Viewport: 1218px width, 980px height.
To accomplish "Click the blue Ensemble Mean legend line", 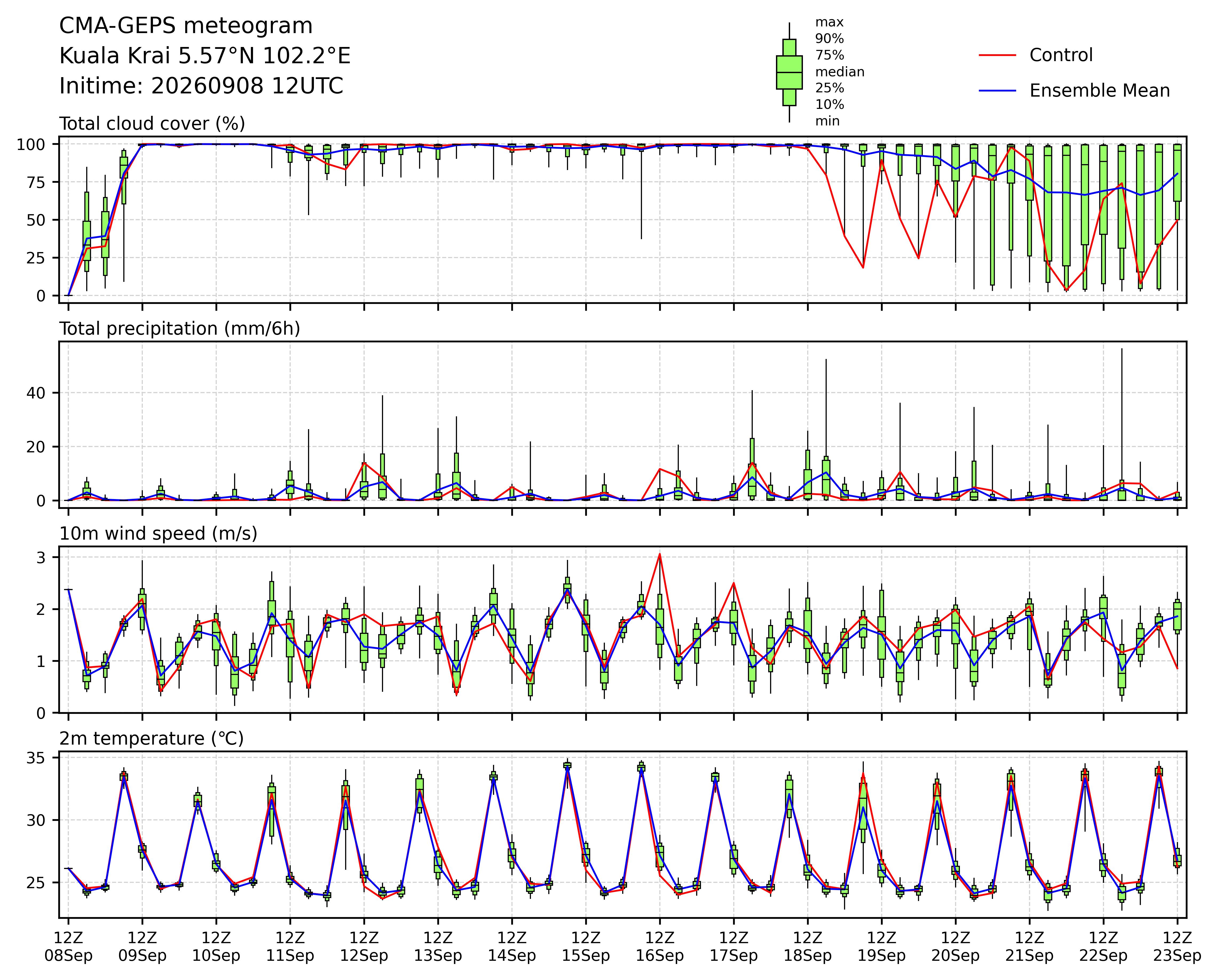I will point(998,91).
